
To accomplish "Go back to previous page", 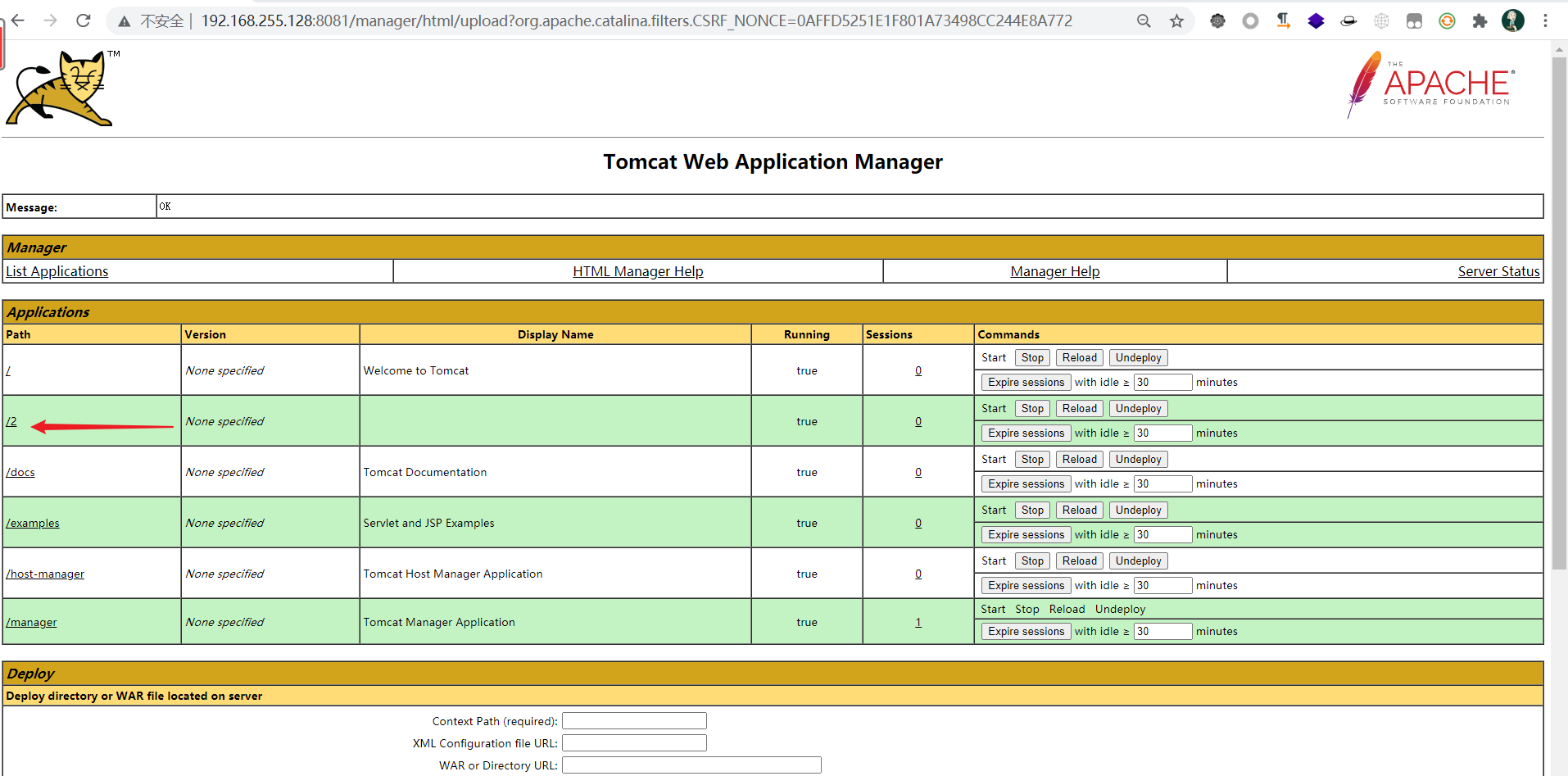I will (x=18, y=20).
